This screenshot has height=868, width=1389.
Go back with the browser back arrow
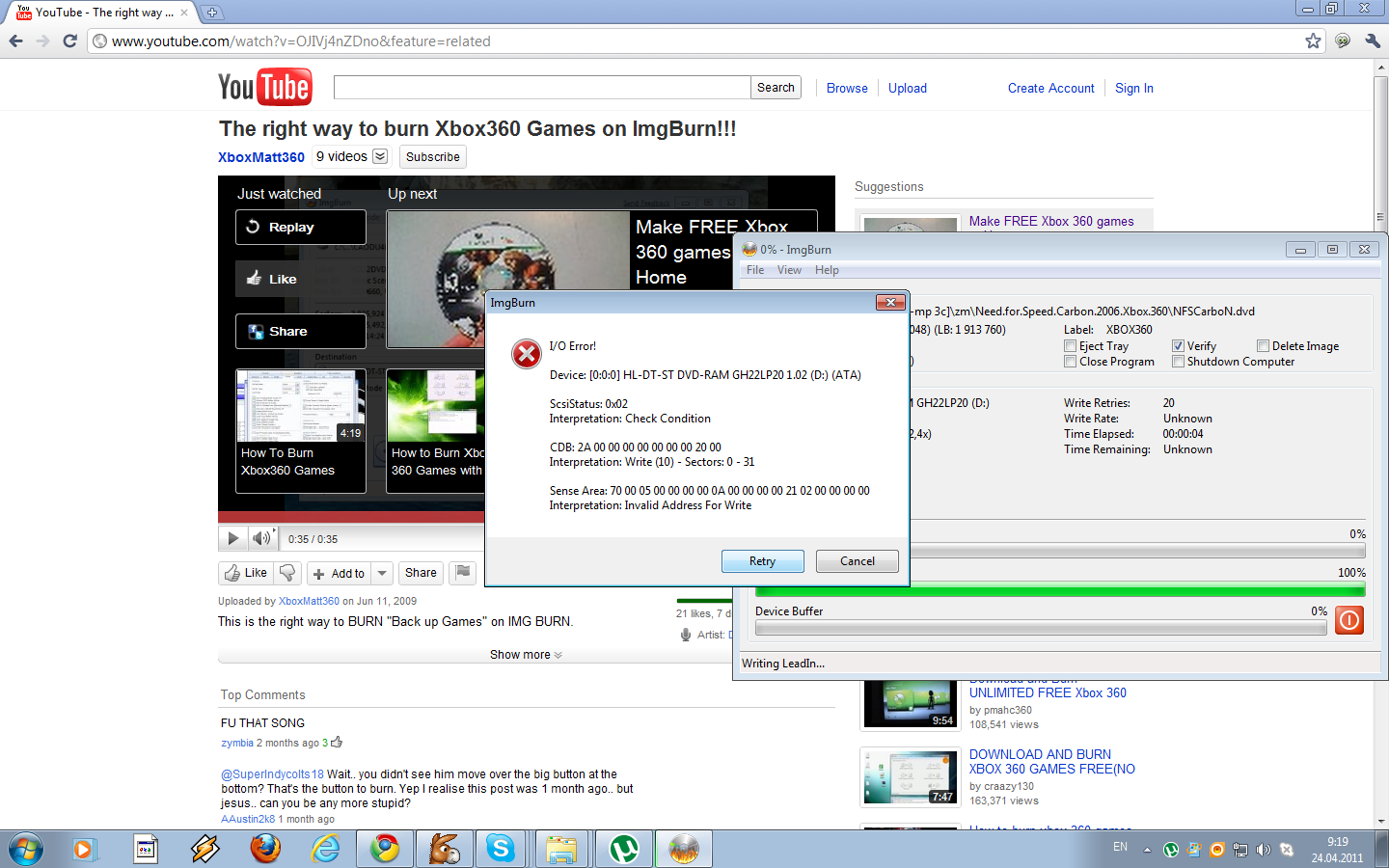click(x=15, y=41)
